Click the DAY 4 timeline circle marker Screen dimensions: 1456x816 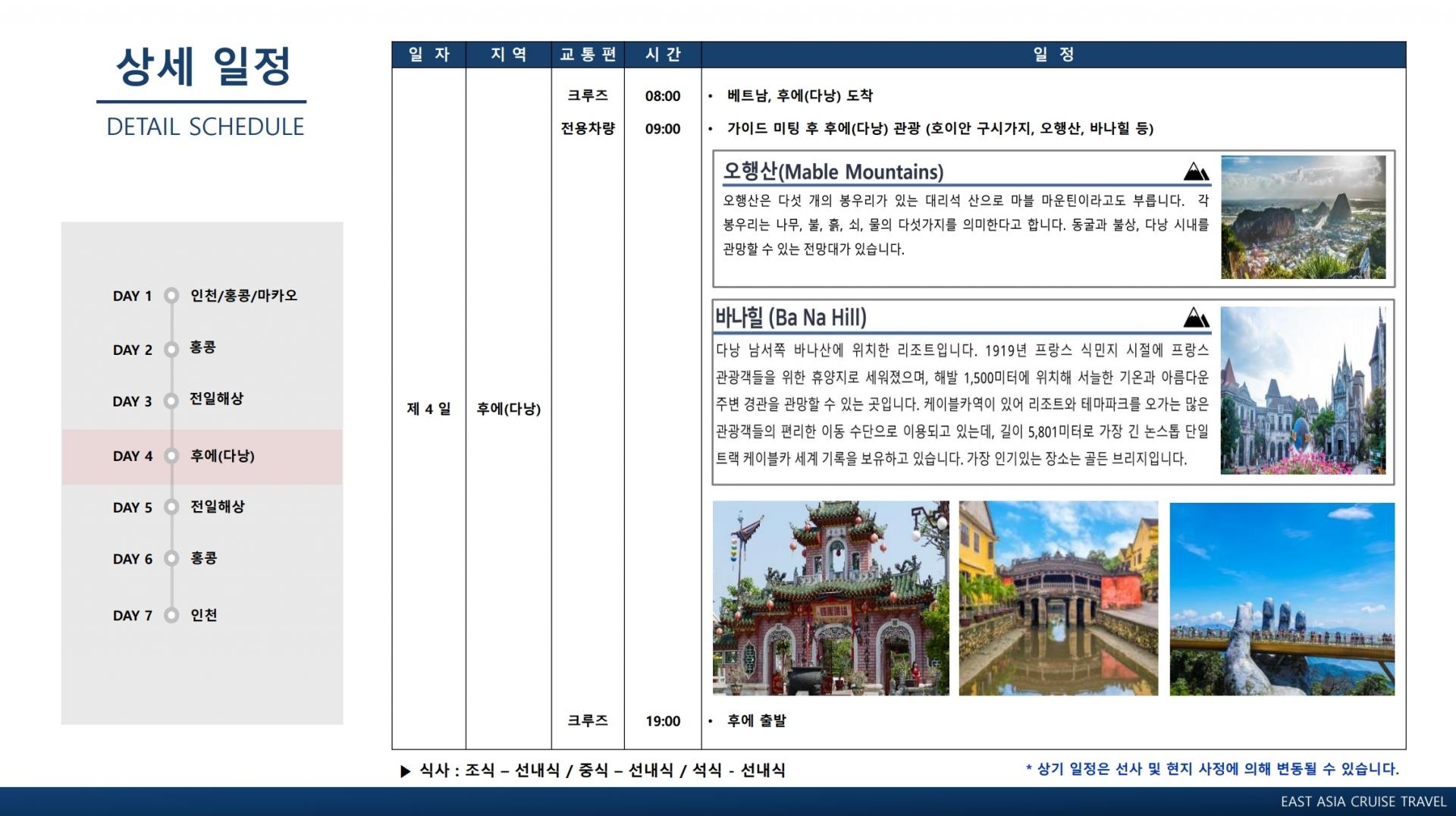171,457
